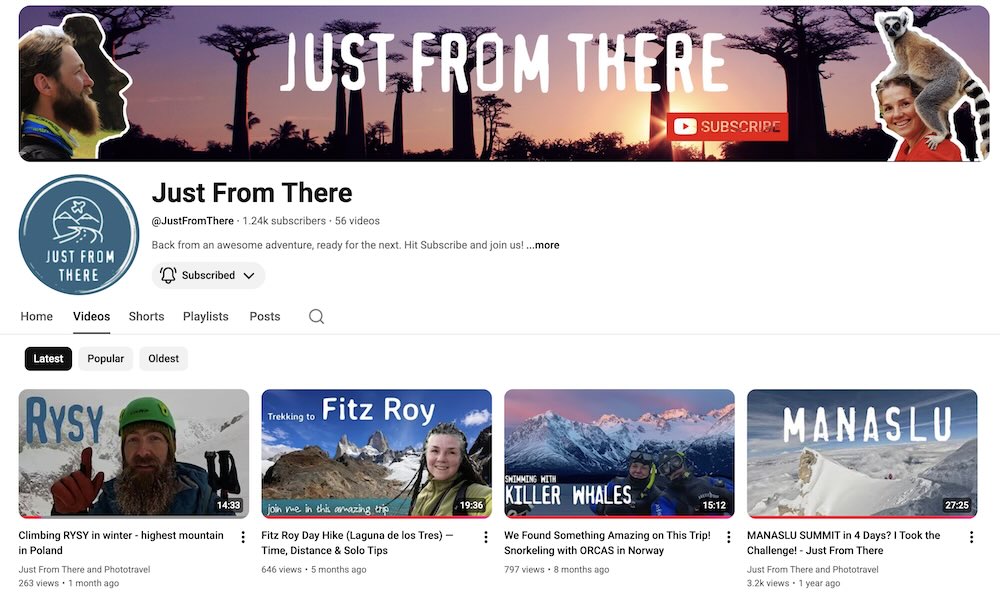
Task: Switch sorting to Oldest videos
Action: (x=163, y=358)
